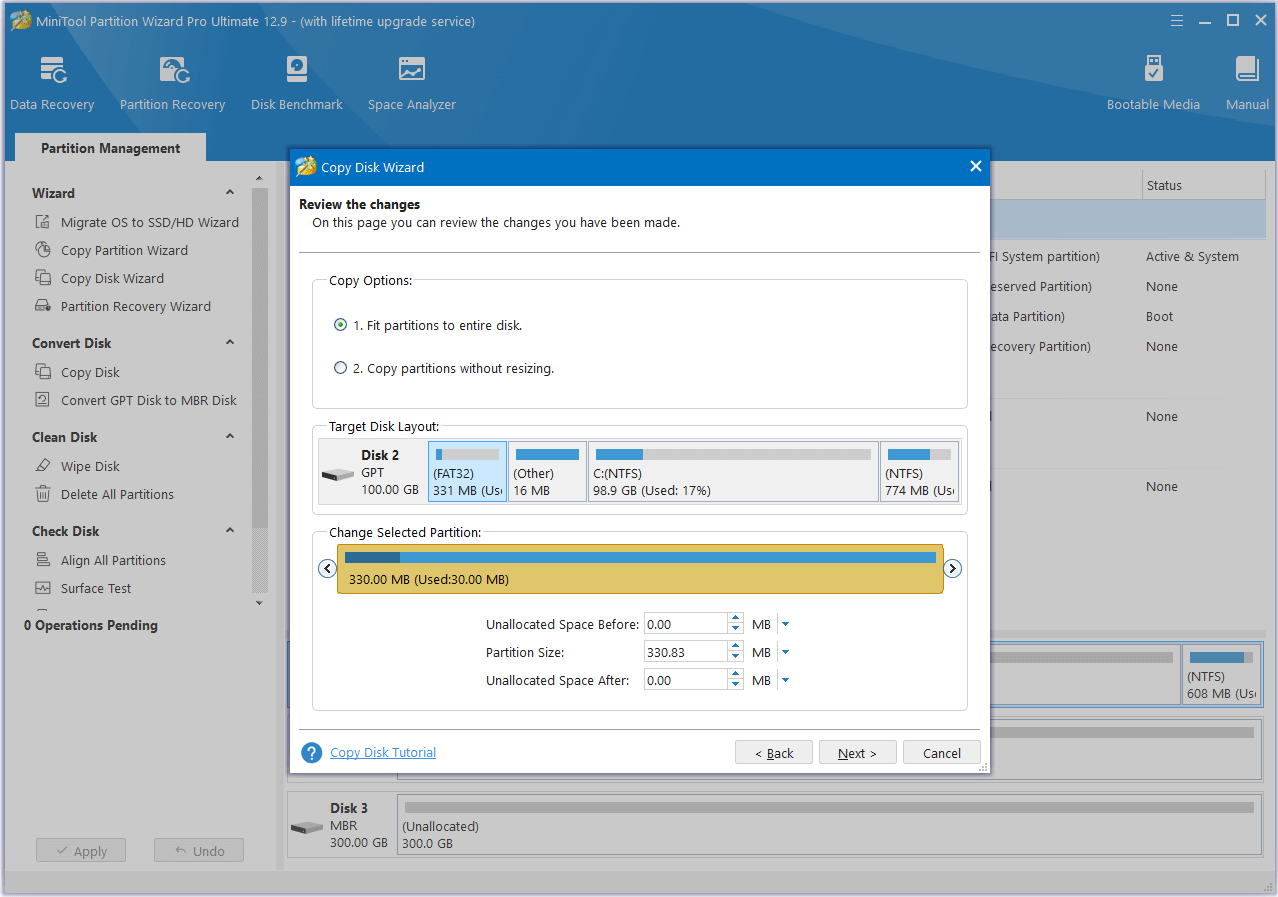1278x897 pixels.
Task: Click the Back button
Action: 773,753
